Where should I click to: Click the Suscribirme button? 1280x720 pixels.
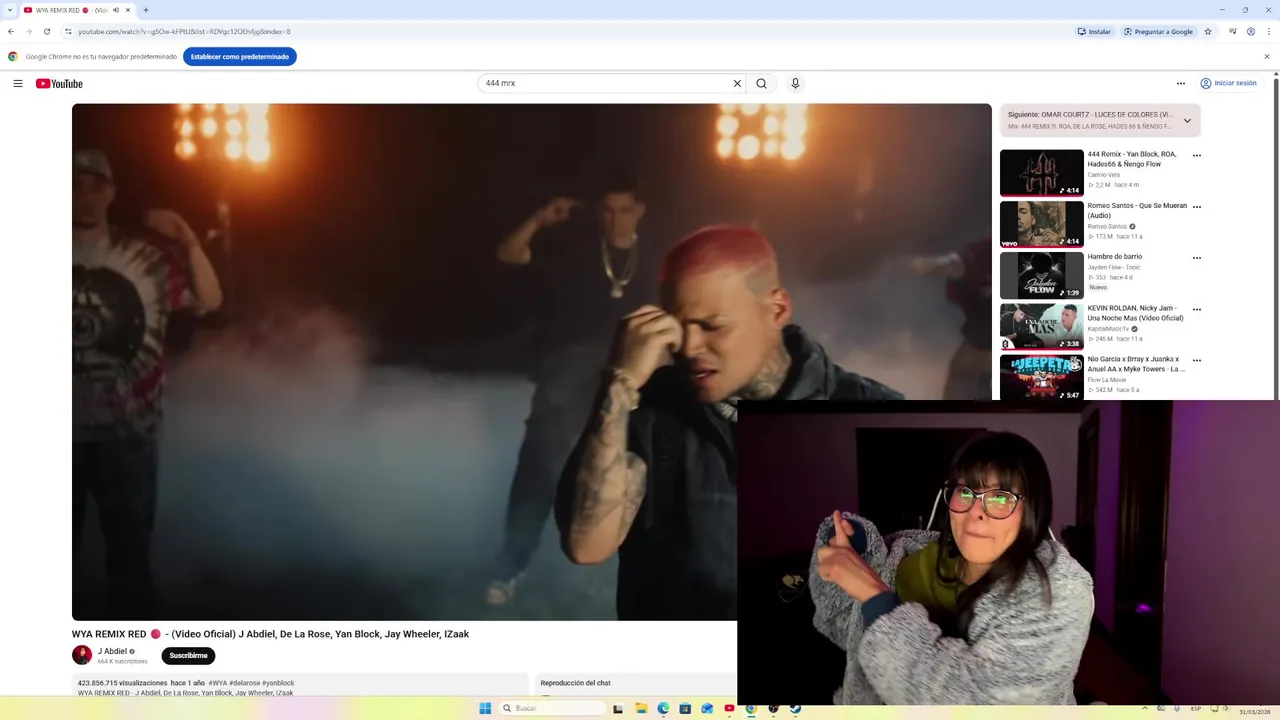tap(188, 656)
